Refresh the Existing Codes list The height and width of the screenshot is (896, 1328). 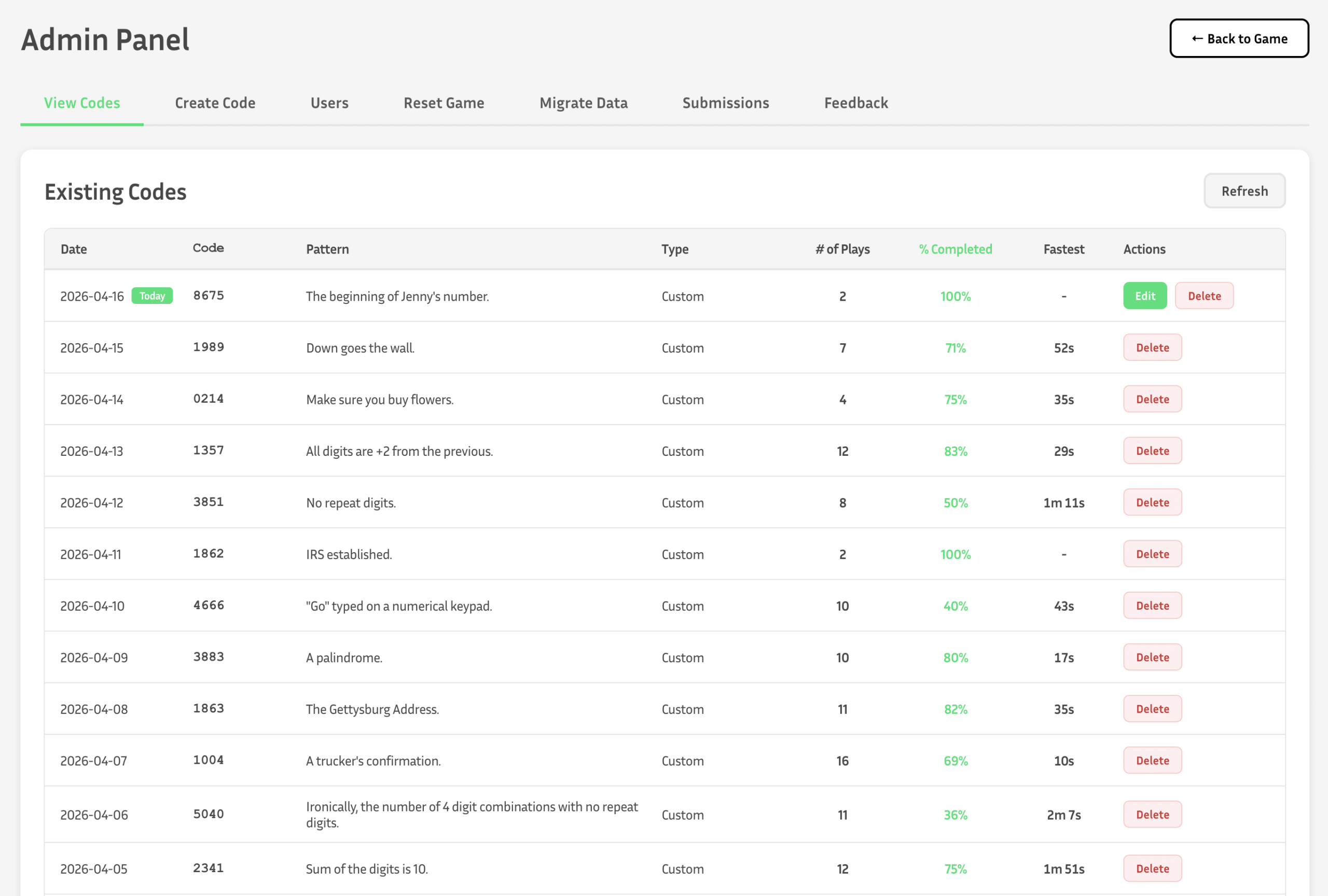click(1244, 191)
